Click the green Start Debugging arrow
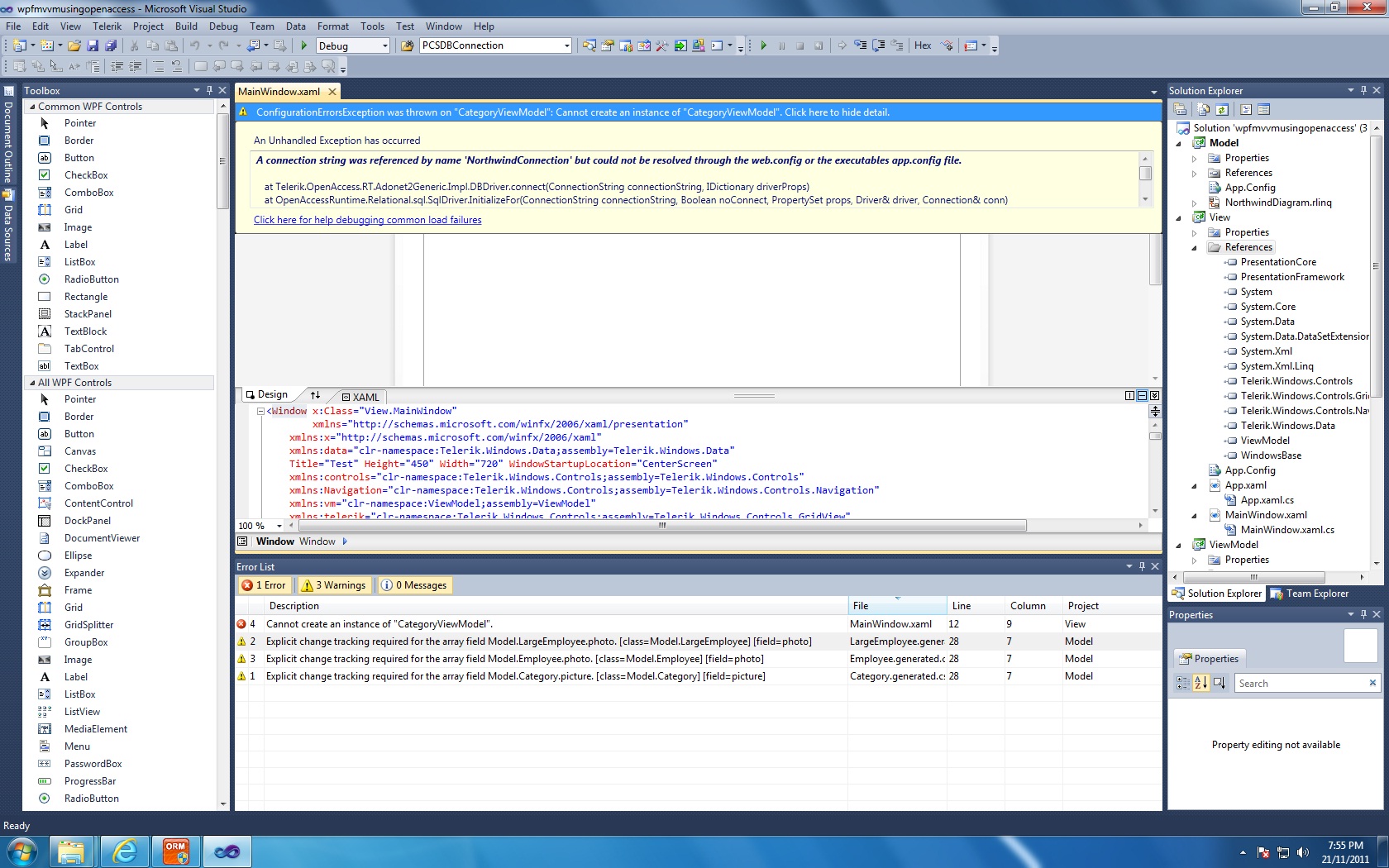 pyautogui.click(x=304, y=46)
